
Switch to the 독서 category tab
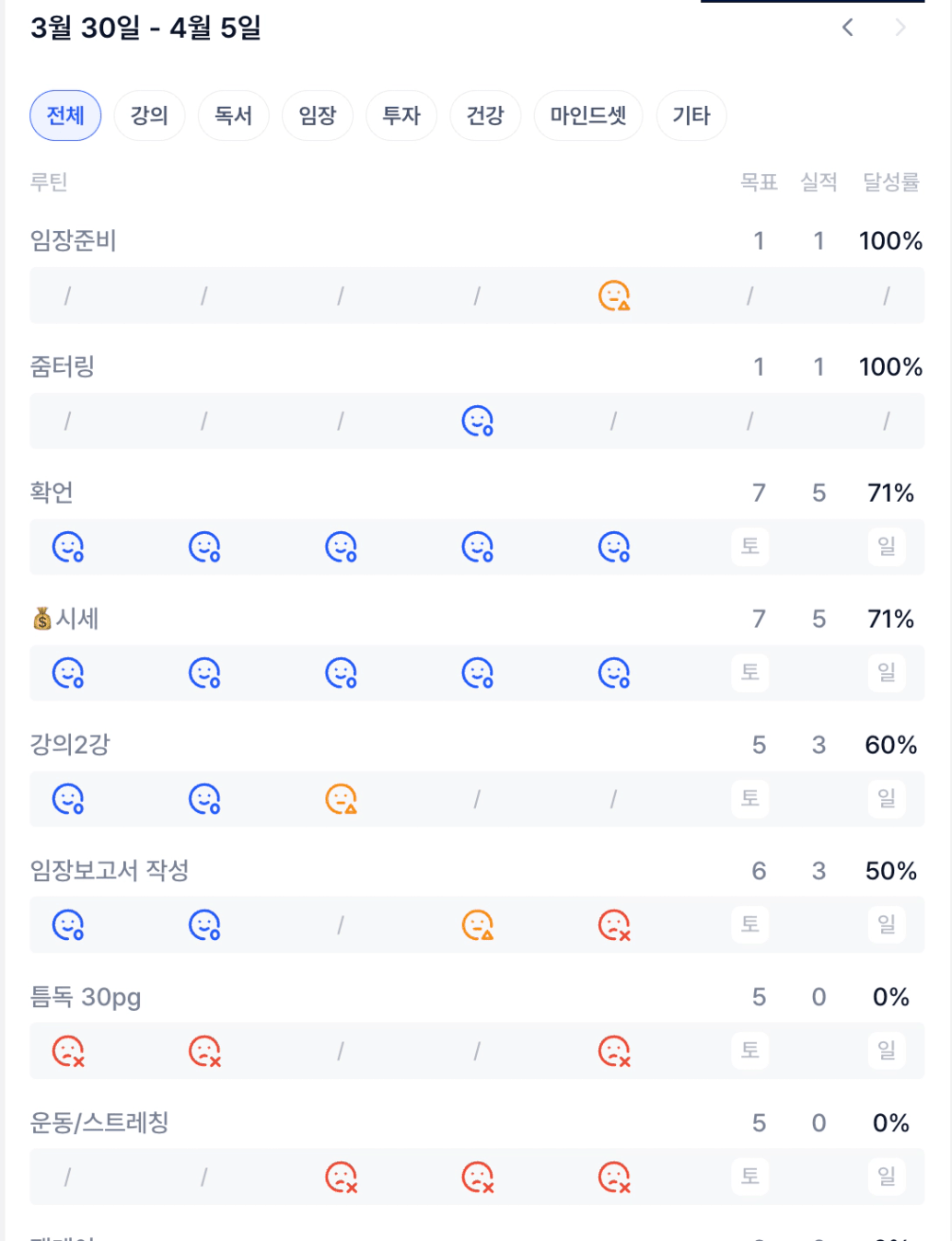(233, 116)
